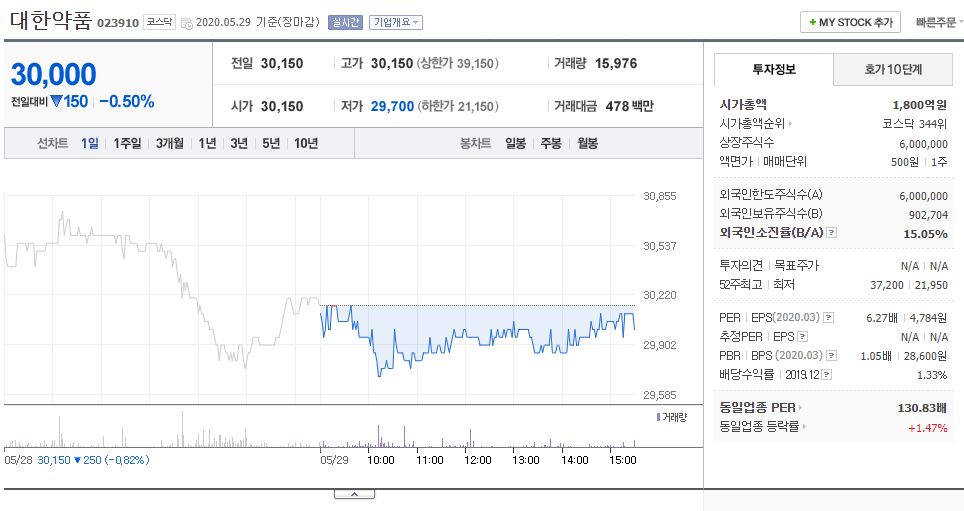This screenshot has width=964, height=511.
Task: Click the help icon next to 배당수익률 2019.12
Action: [x=826, y=374]
